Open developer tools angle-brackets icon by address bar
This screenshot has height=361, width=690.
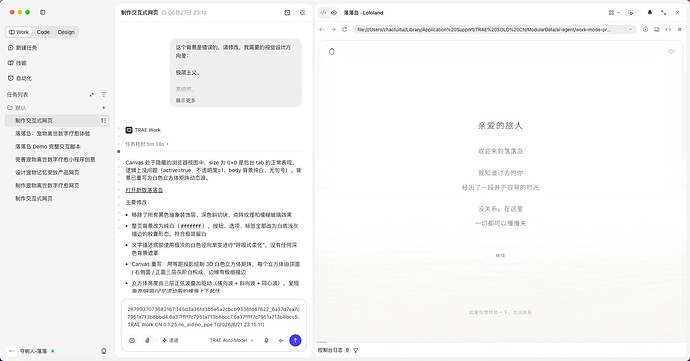(x=668, y=29)
